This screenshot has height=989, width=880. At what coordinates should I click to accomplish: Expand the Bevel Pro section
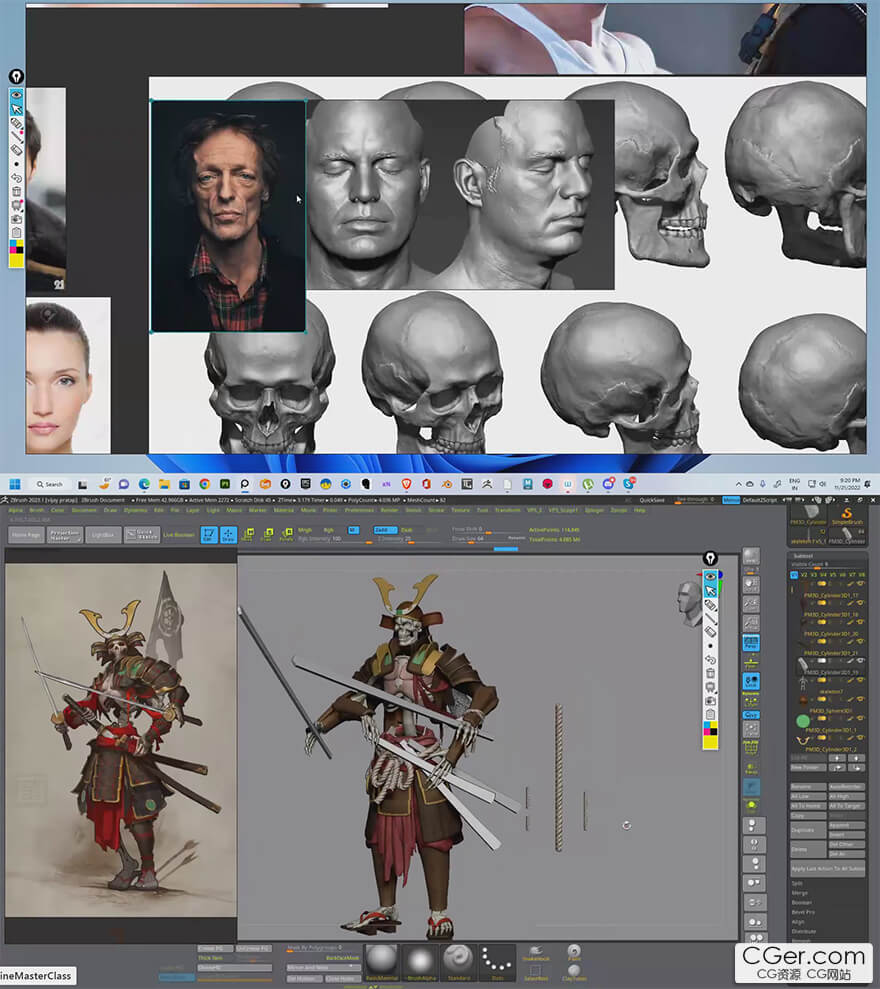pyautogui.click(x=803, y=912)
